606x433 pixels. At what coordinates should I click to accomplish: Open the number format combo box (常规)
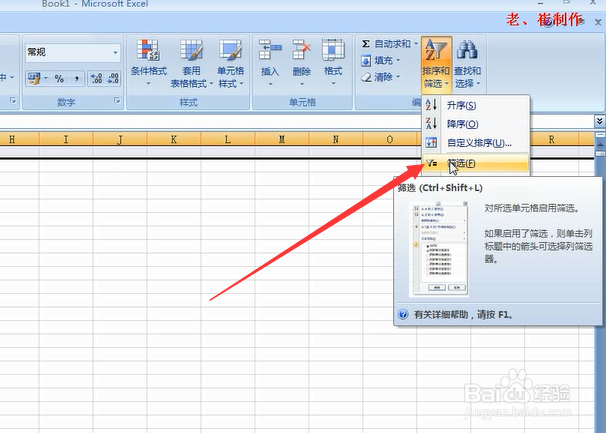(x=73, y=52)
